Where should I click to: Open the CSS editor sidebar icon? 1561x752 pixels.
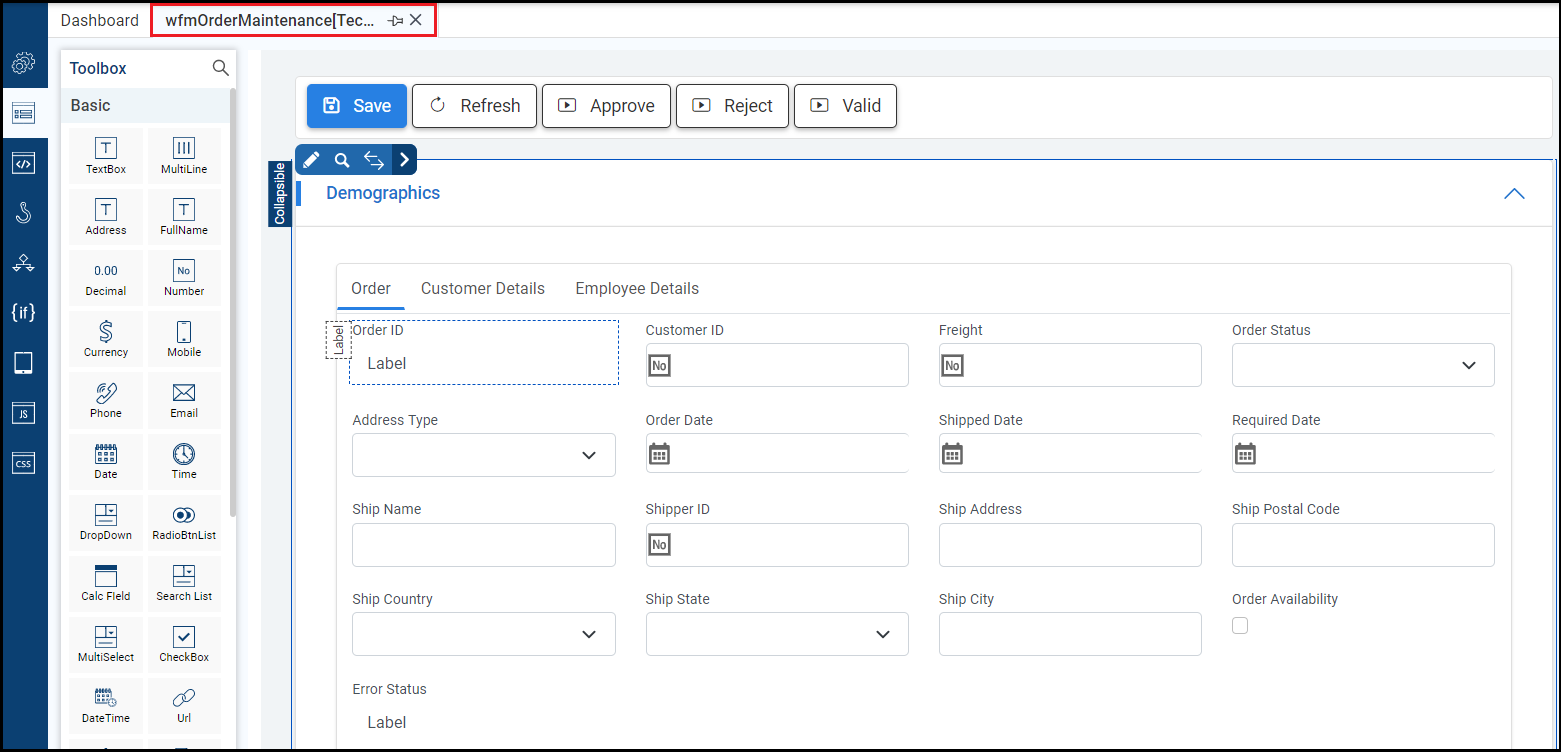click(x=23, y=463)
